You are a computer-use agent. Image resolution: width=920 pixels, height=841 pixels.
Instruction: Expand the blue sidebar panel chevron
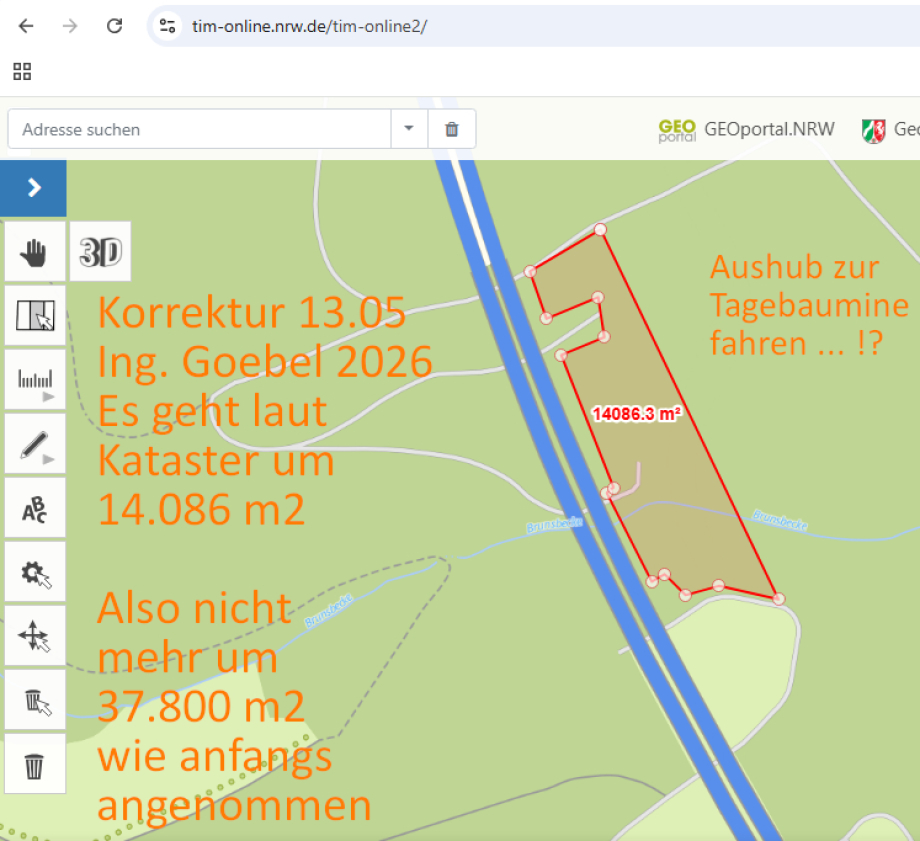33,188
